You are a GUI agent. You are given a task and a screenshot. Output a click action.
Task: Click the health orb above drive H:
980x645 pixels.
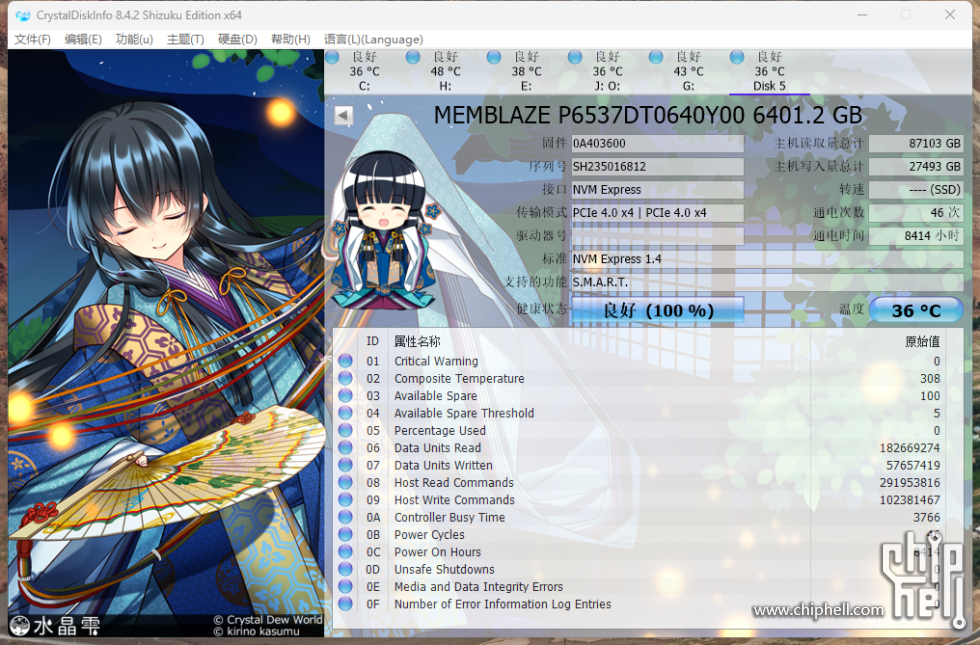tap(412, 58)
